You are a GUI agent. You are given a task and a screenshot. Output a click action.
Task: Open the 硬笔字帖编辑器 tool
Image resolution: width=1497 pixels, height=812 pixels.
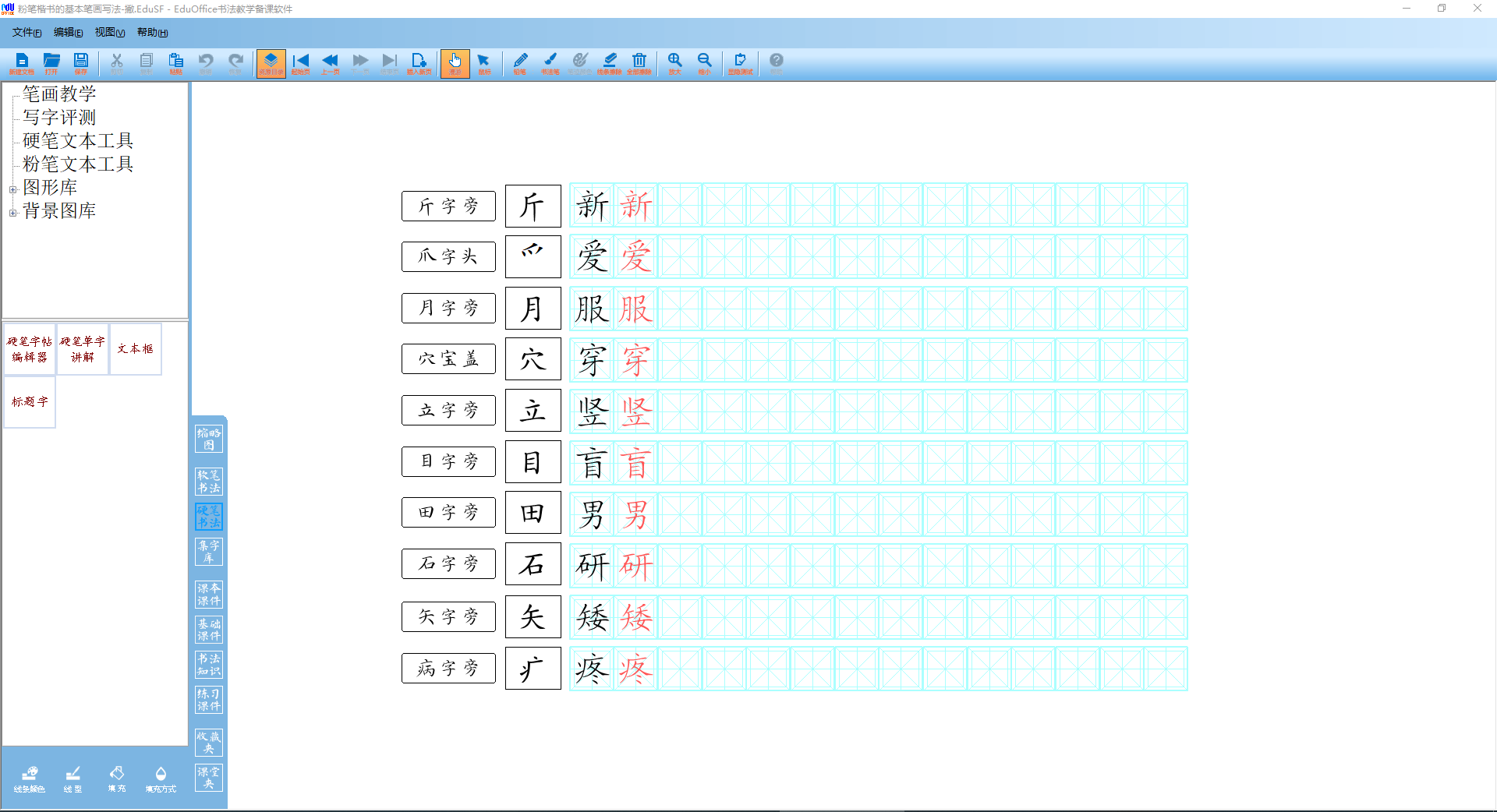(29, 348)
